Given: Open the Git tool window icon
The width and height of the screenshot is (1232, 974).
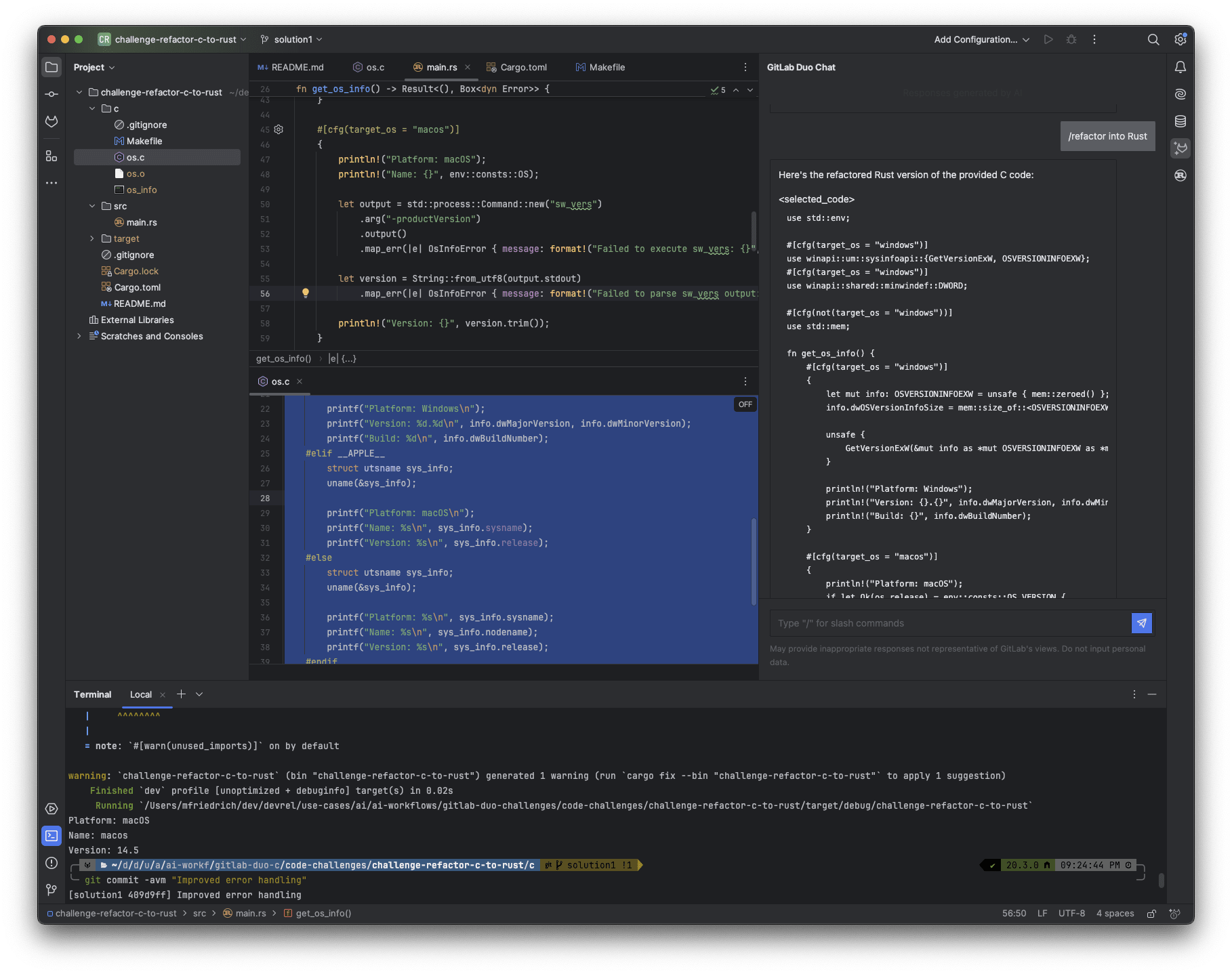Looking at the screenshot, I should coord(52,889).
